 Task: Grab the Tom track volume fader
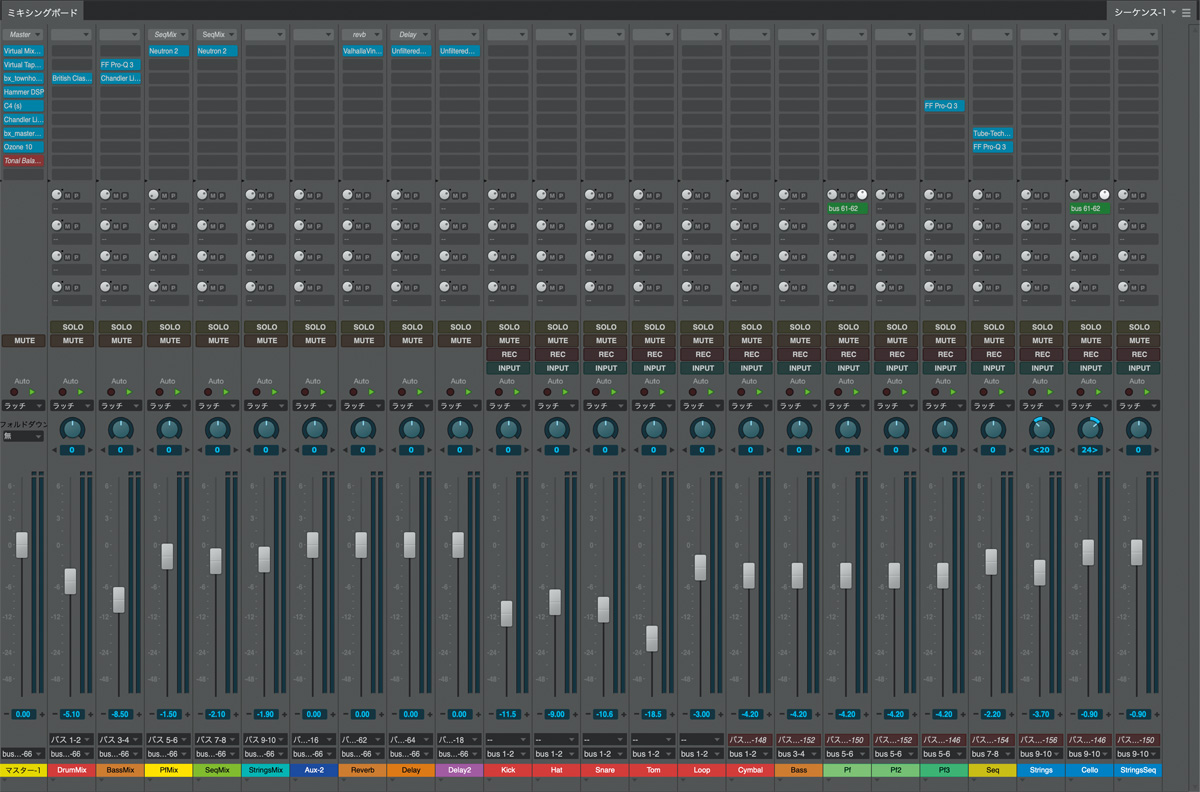(652, 639)
